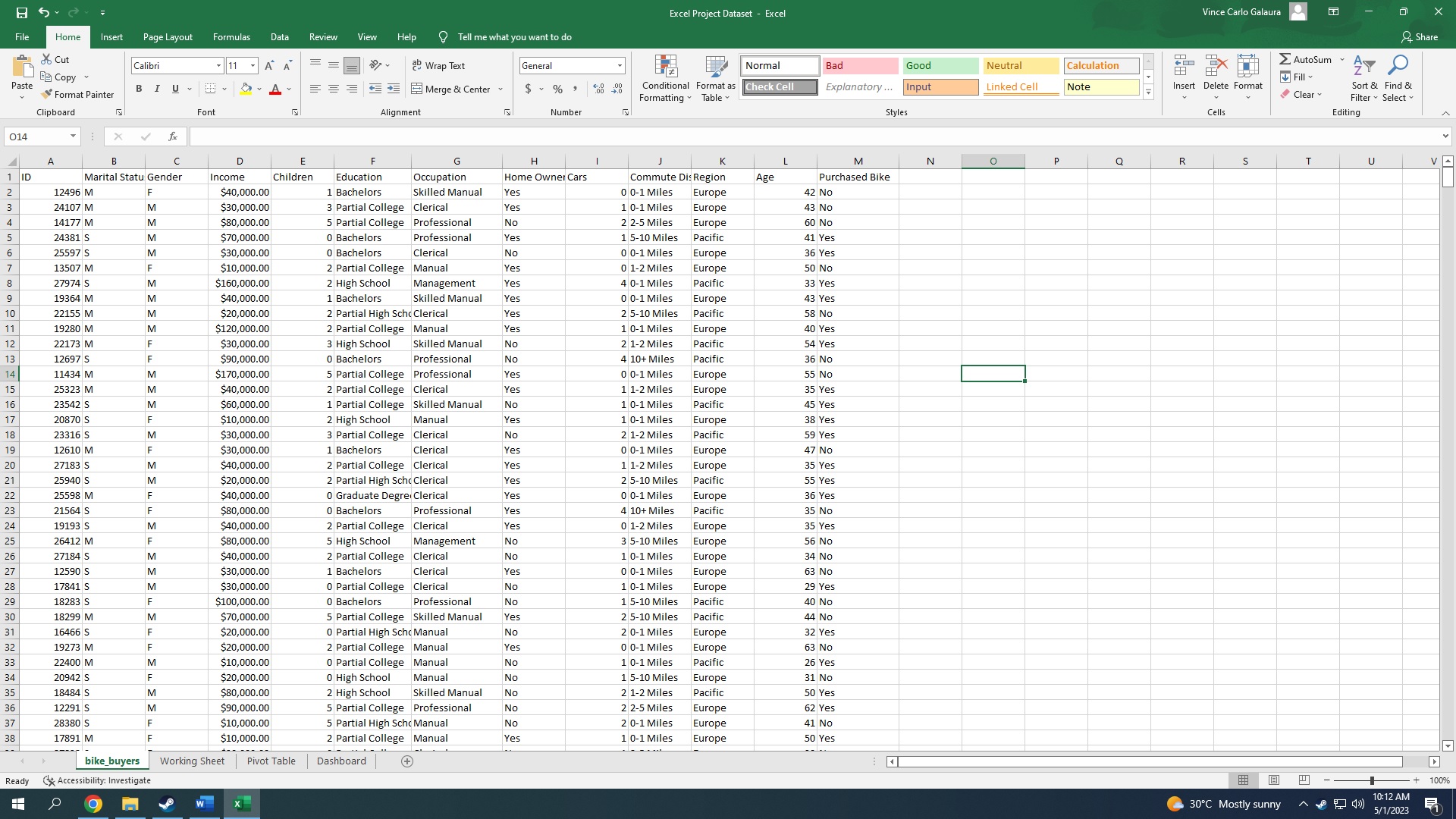
Task: Click increase font size icon
Action: [x=269, y=66]
